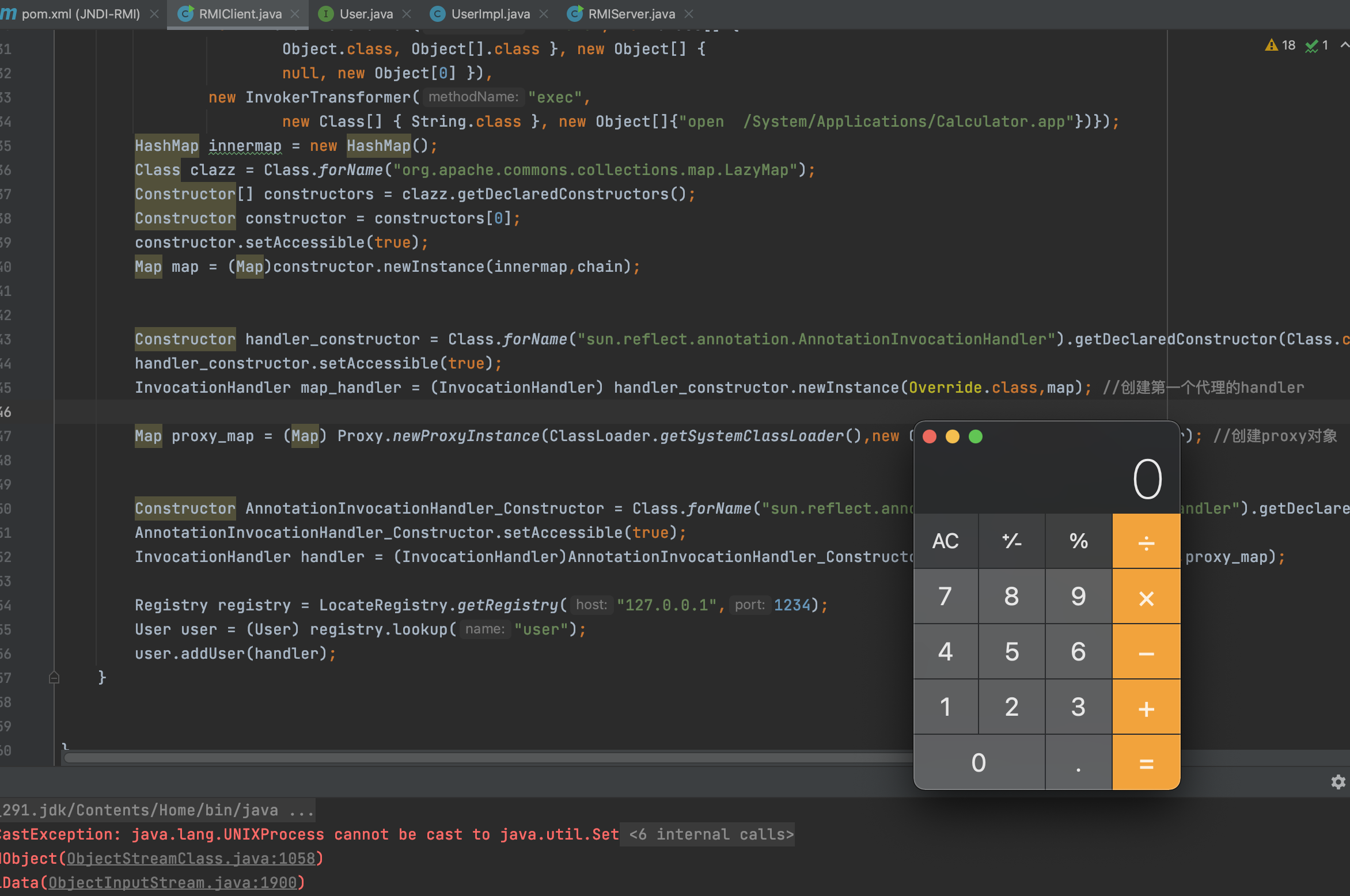Click the Override.class argument
Image resolution: width=1350 pixels, height=896 pixels.
(x=973, y=388)
